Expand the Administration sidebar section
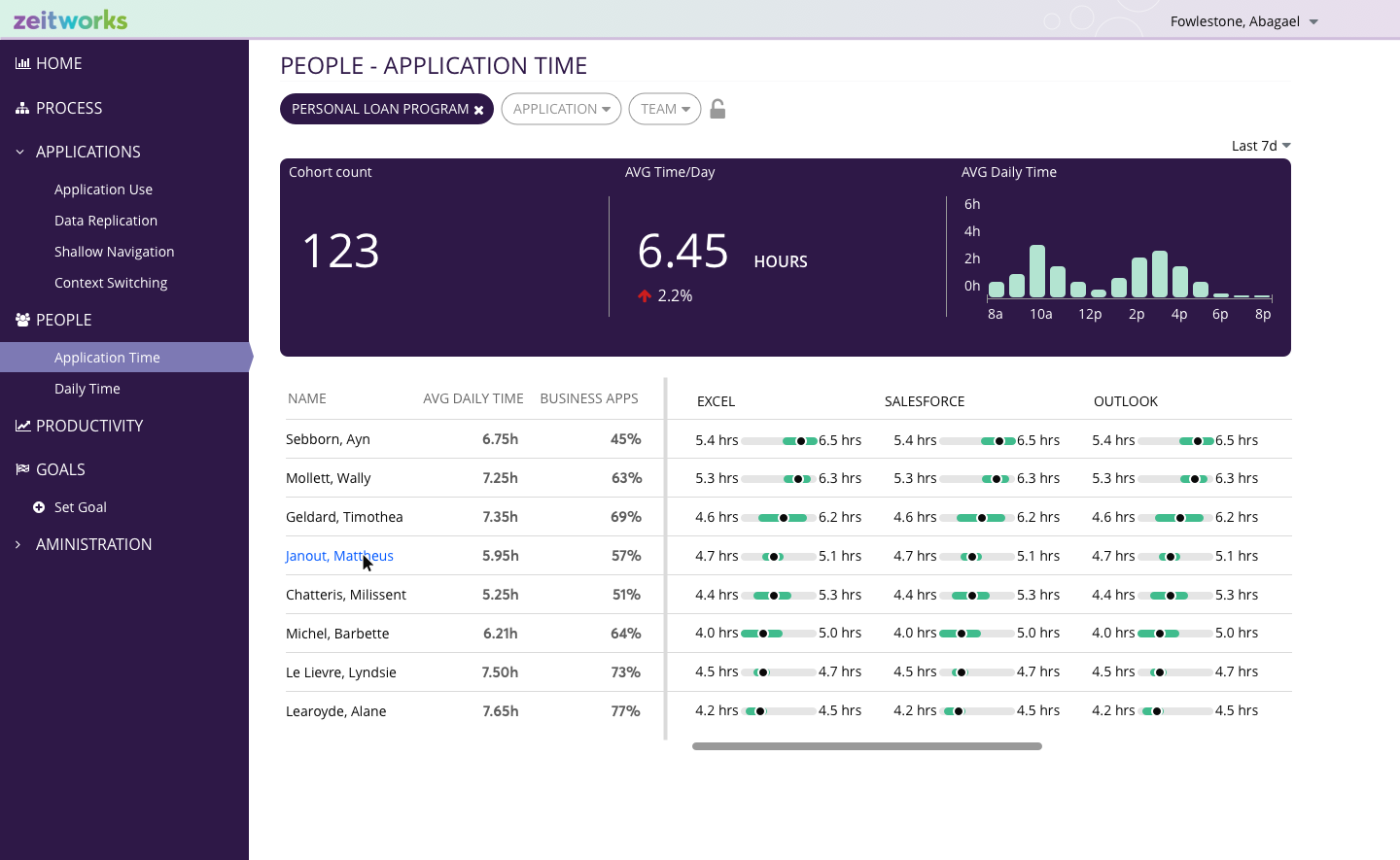The height and width of the screenshot is (860, 1400). (18, 544)
